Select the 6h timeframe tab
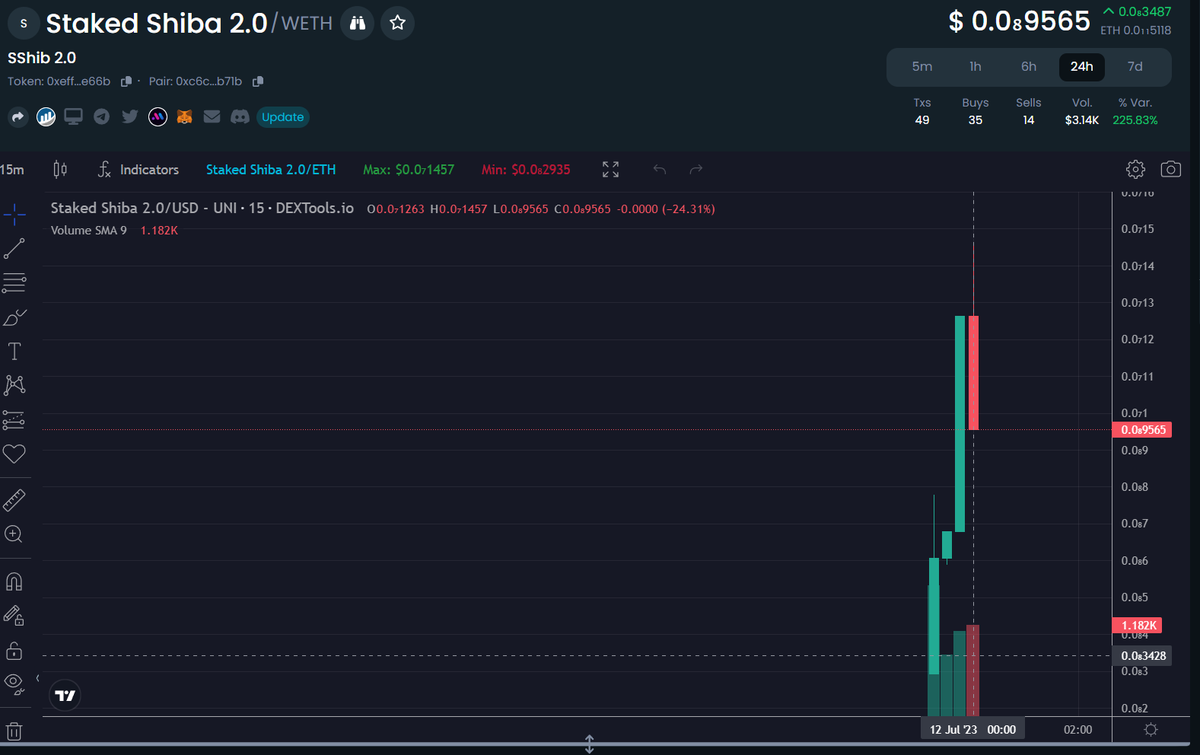This screenshot has width=1200, height=755. tap(1029, 67)
